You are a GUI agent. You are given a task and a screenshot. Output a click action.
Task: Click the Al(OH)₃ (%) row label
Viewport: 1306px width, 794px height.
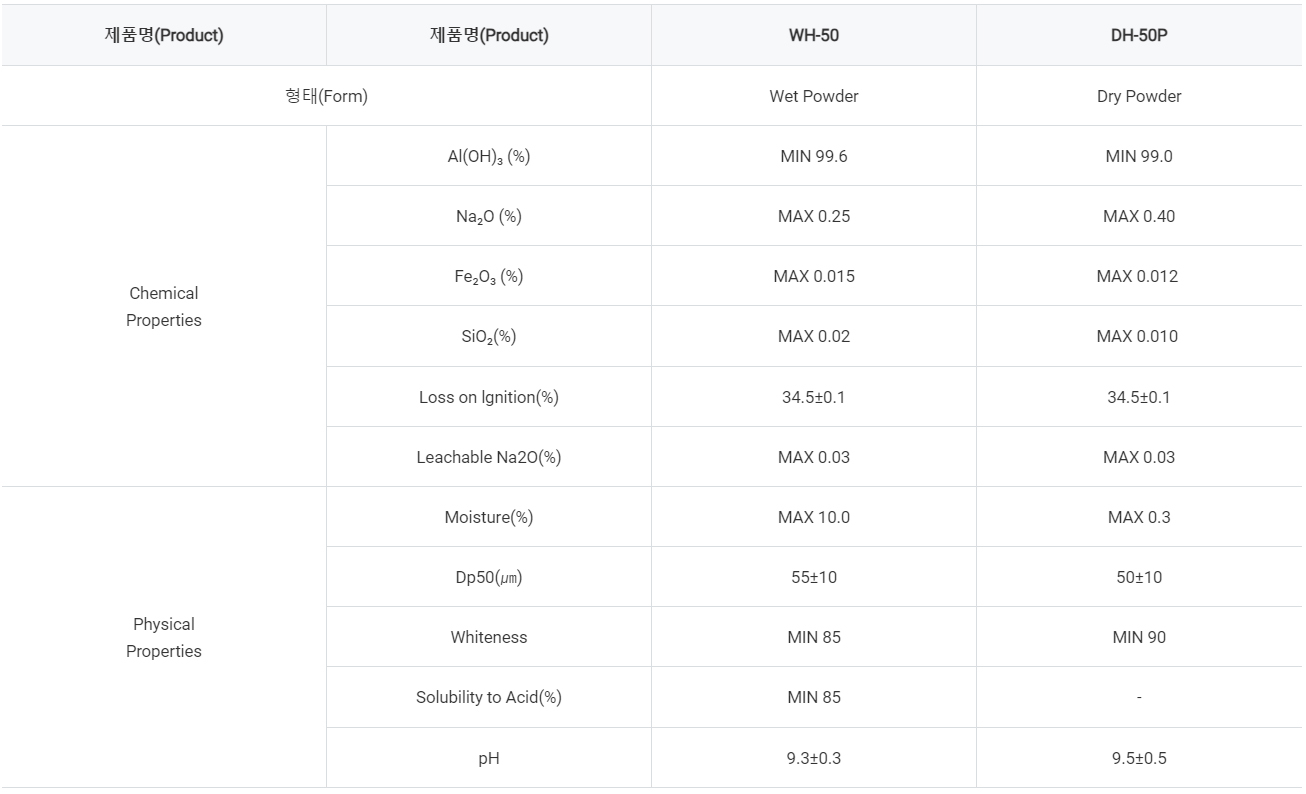tap(488, 157)
